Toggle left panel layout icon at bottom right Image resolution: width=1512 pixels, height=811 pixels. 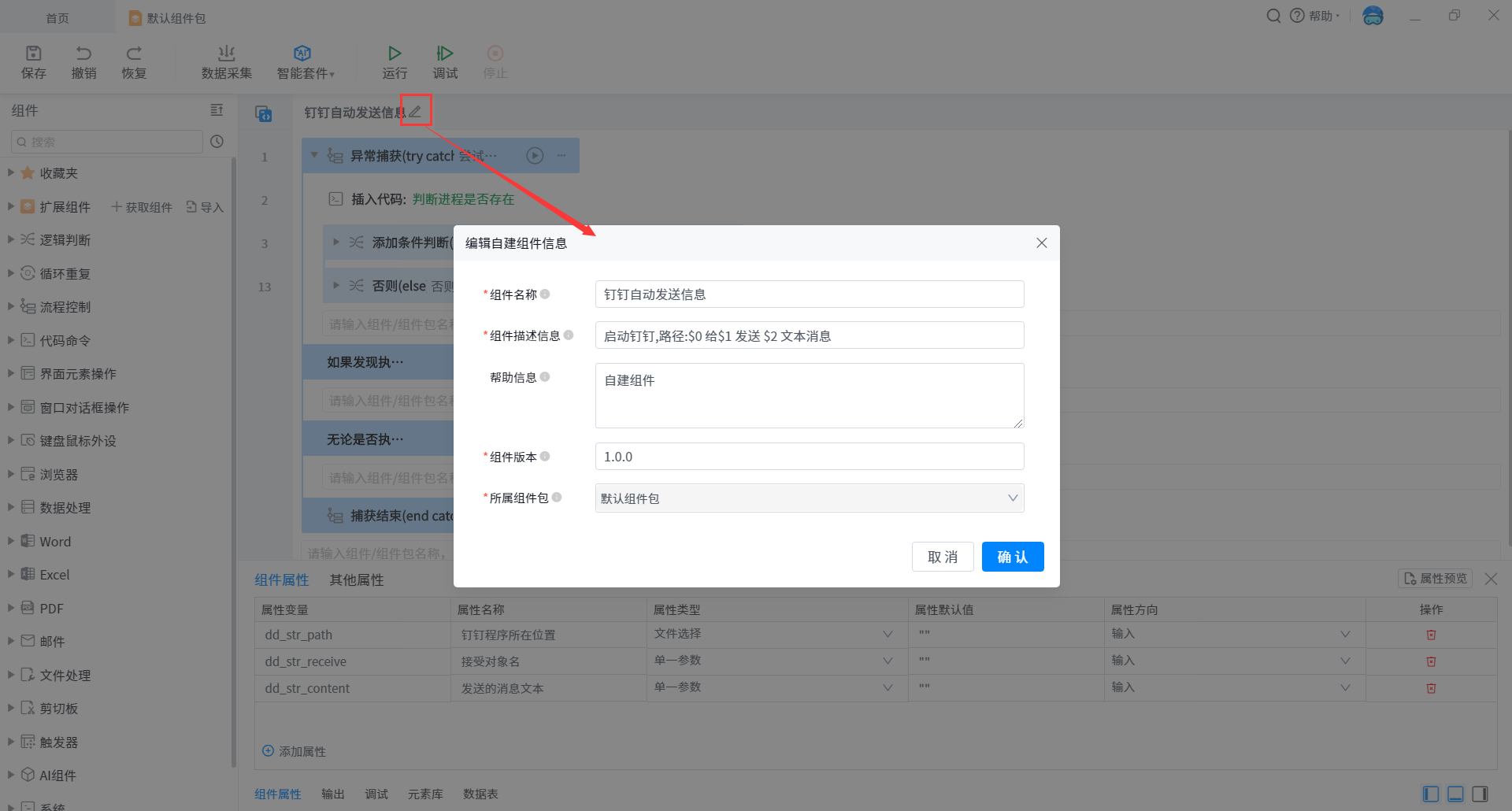click(x=1431, y=794)
